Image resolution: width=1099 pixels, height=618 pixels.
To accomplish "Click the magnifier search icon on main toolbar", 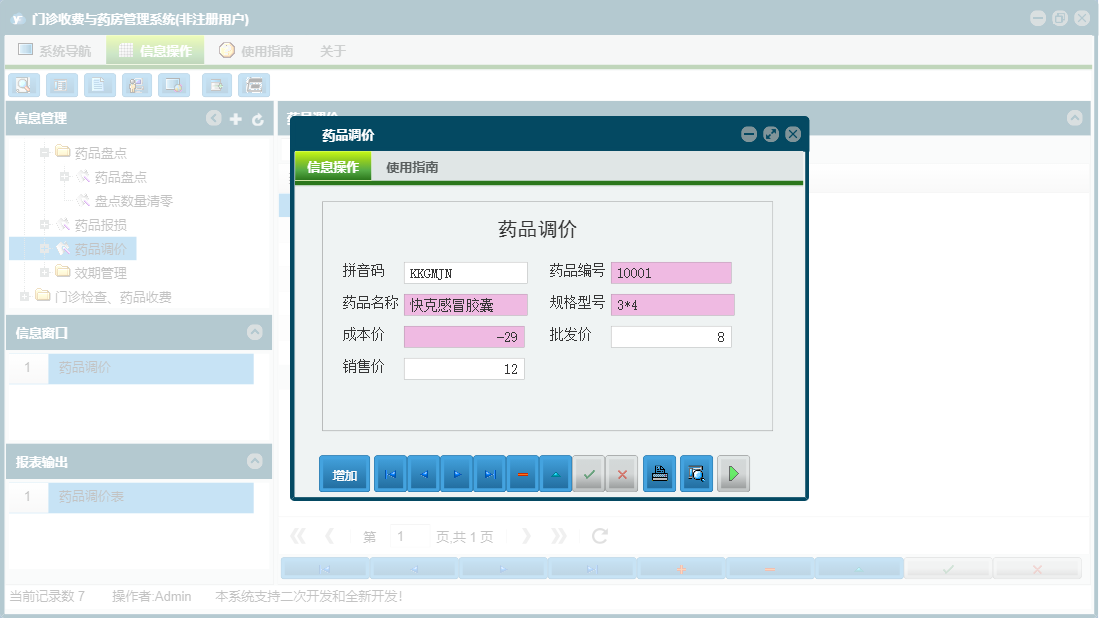I will pyautogui.click(x=23, y=85).
